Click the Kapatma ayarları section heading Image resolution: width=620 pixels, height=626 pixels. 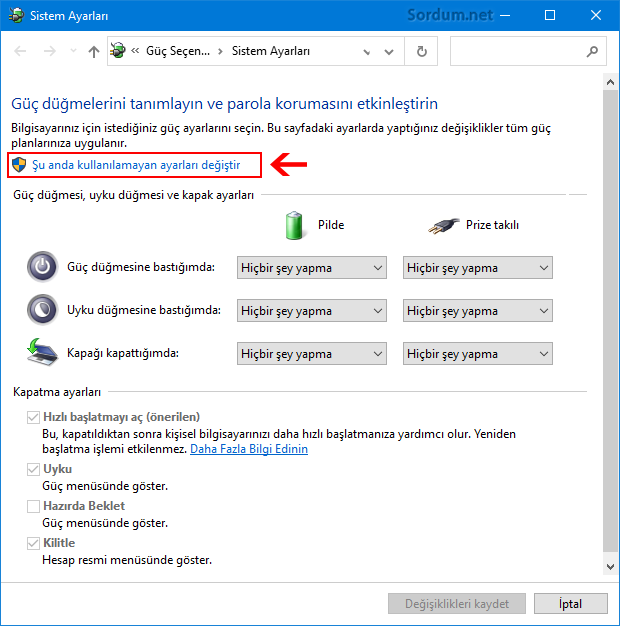click(x=57, y=392)
